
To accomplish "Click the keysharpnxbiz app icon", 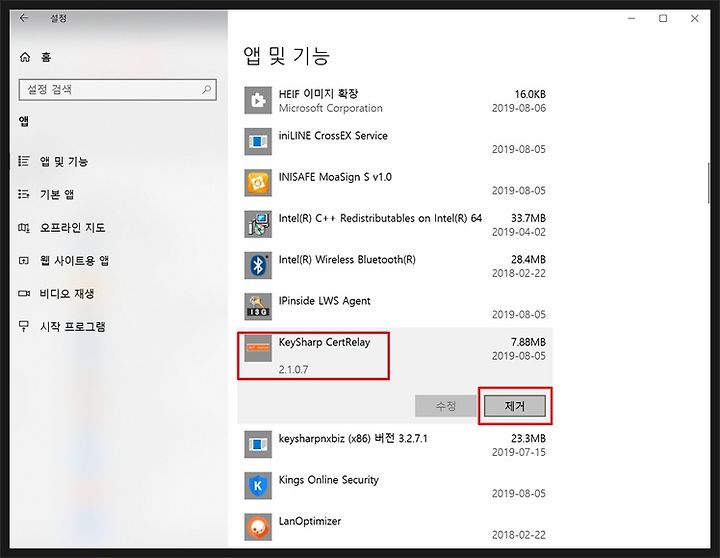I will coord(258,444).
